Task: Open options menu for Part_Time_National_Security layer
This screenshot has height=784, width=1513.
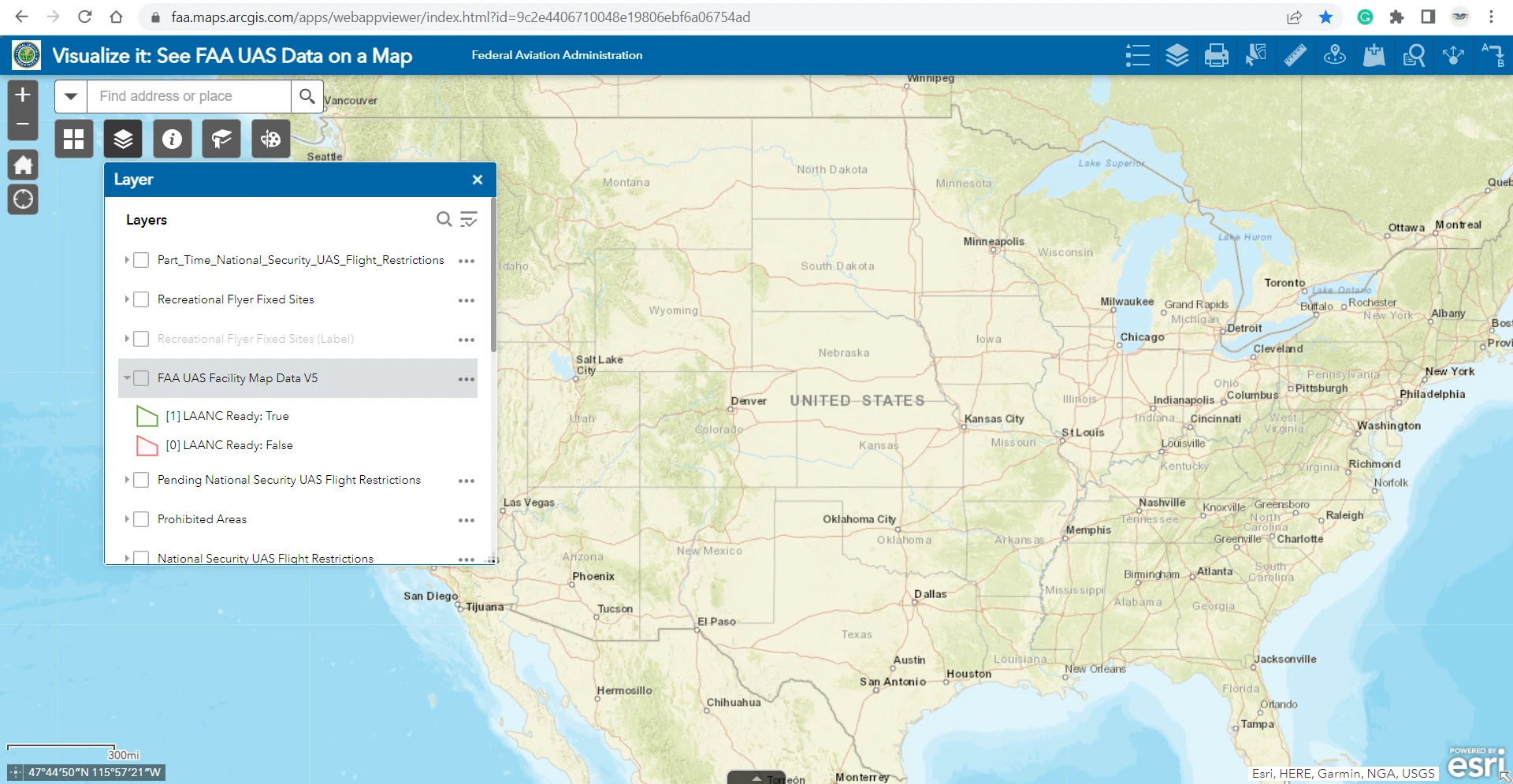Action: (x=467, y=261)
